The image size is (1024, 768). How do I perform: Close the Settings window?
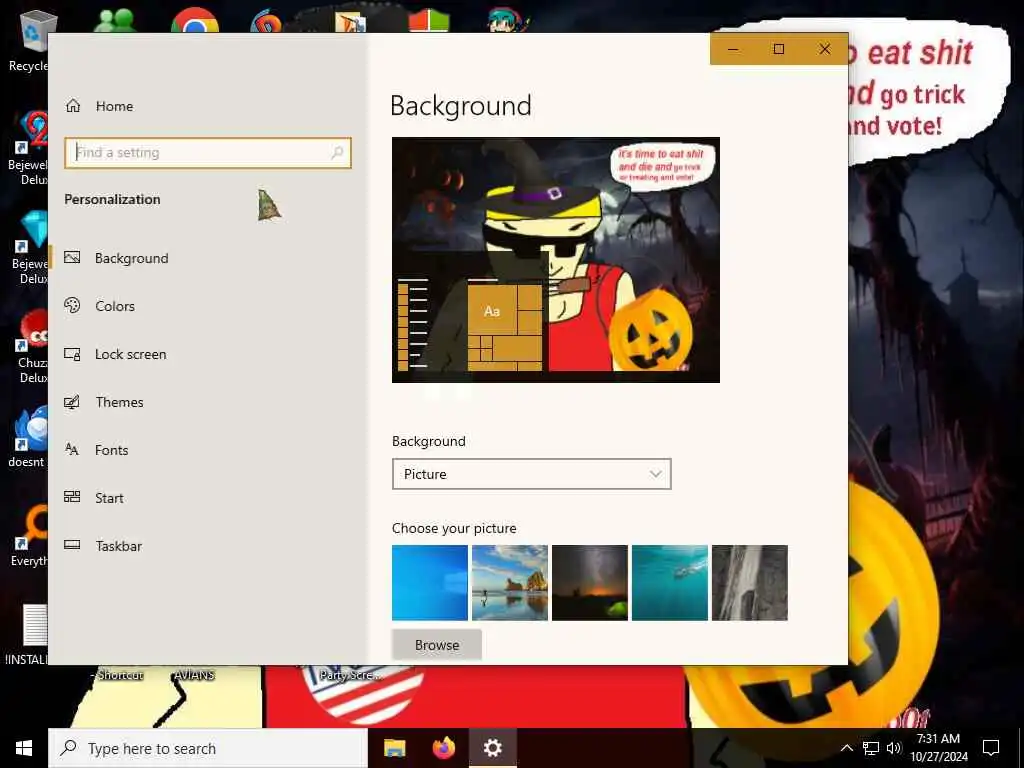[825, 49]
